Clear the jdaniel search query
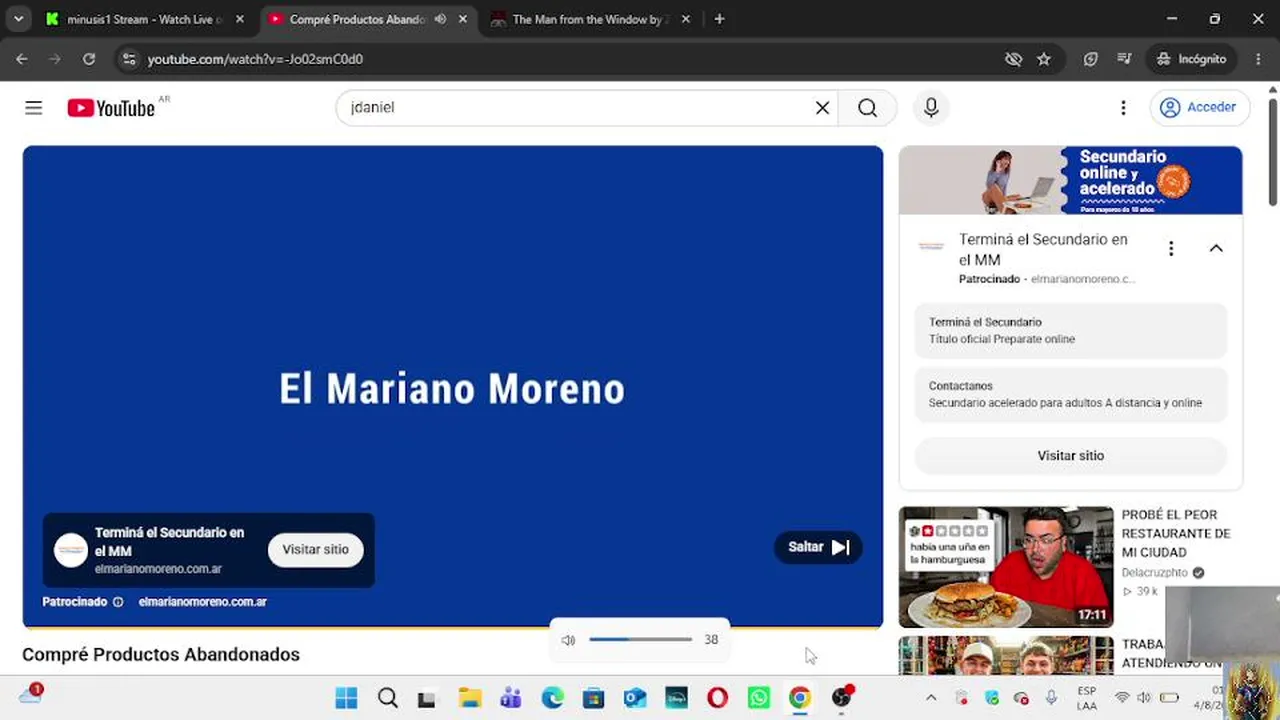The image size is (1280, 720). (x=822, y=108)
